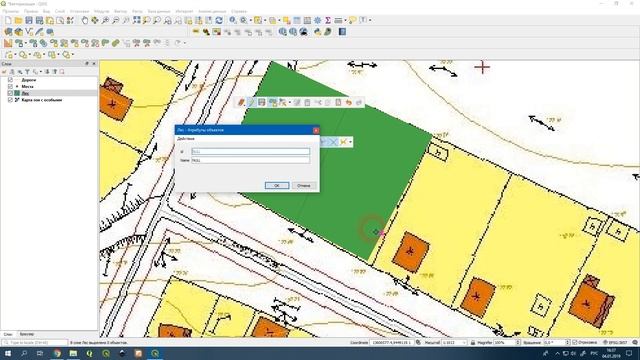Select the Pan Map hand tool

point(84,20)
